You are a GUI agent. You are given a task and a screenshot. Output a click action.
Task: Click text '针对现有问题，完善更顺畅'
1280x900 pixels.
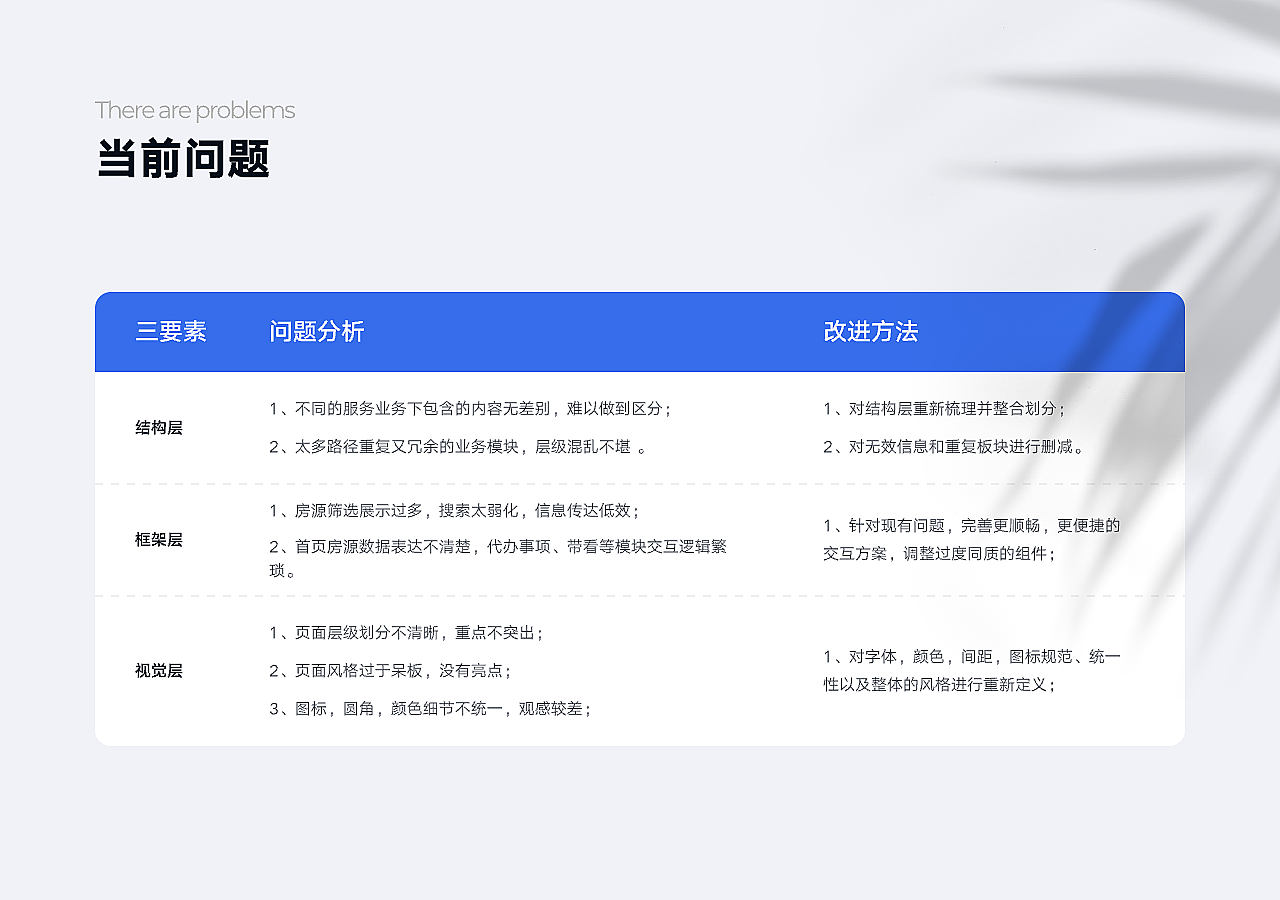[x=945, y=525]
